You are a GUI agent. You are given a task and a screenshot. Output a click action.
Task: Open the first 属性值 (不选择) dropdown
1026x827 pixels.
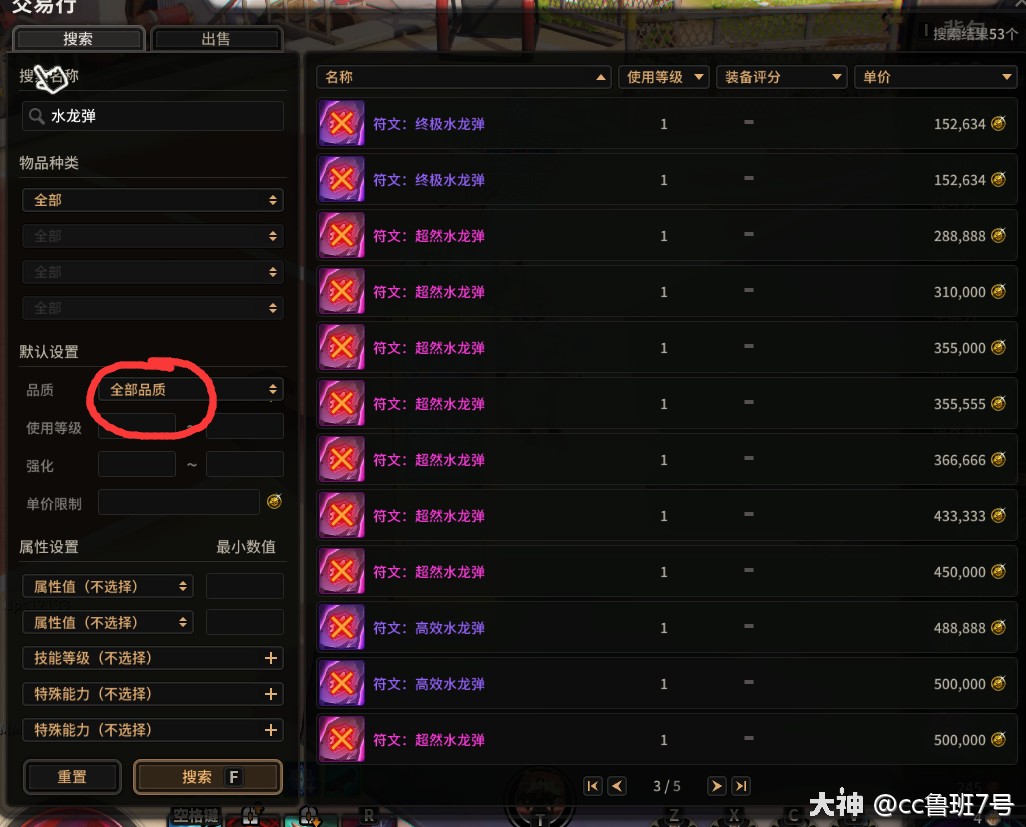tap(107, 586)
